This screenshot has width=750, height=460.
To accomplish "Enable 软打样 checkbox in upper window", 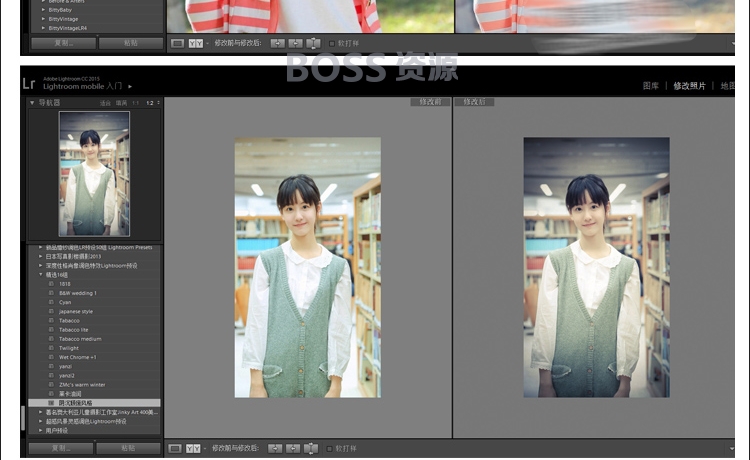I will coord(332,44).
